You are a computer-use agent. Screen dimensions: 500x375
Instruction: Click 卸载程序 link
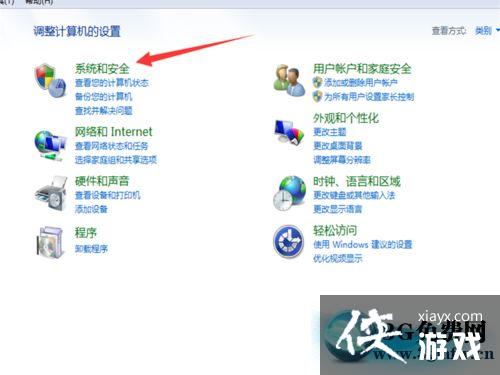[x=91, y=249]
